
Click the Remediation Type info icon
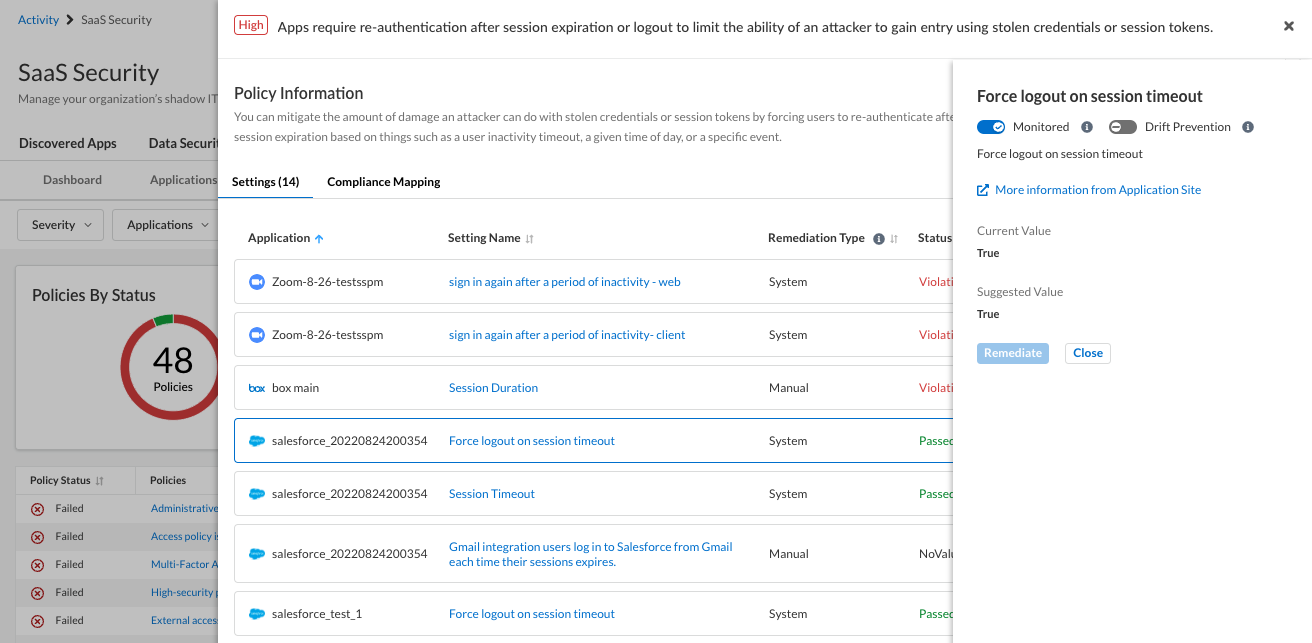click(x=879, y=239)
